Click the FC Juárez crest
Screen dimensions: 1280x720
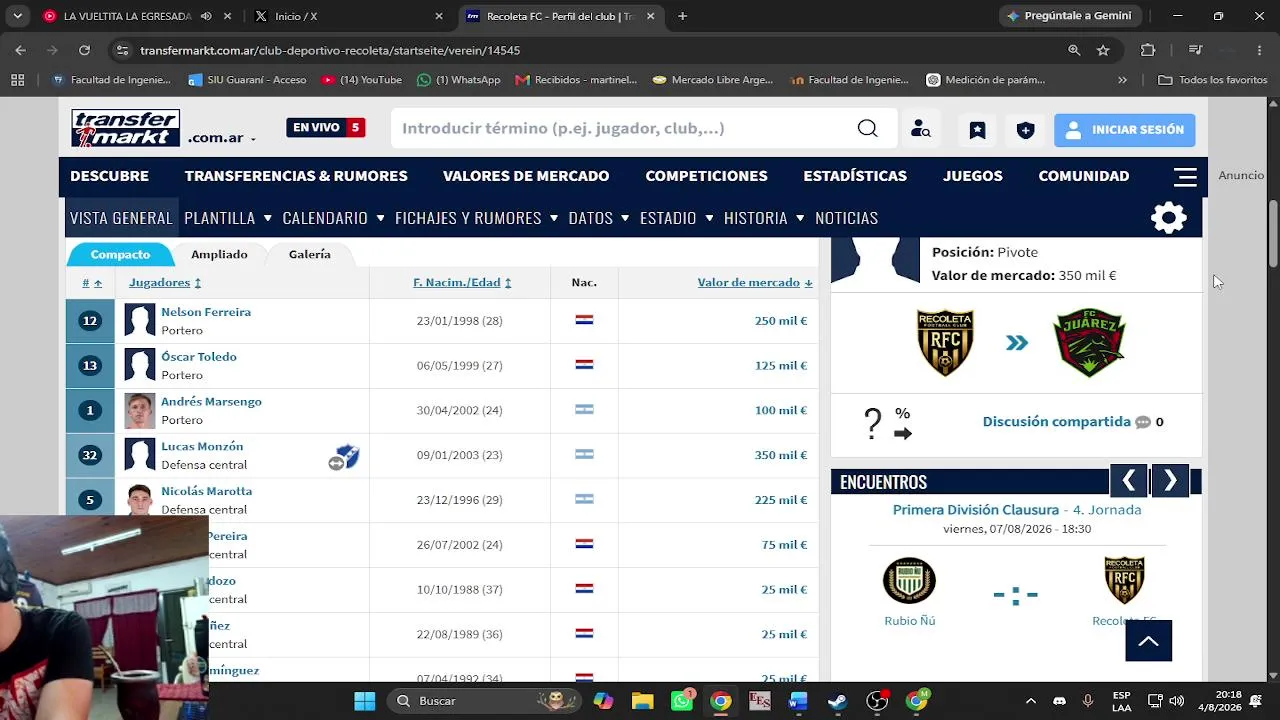click(1089, 343)
